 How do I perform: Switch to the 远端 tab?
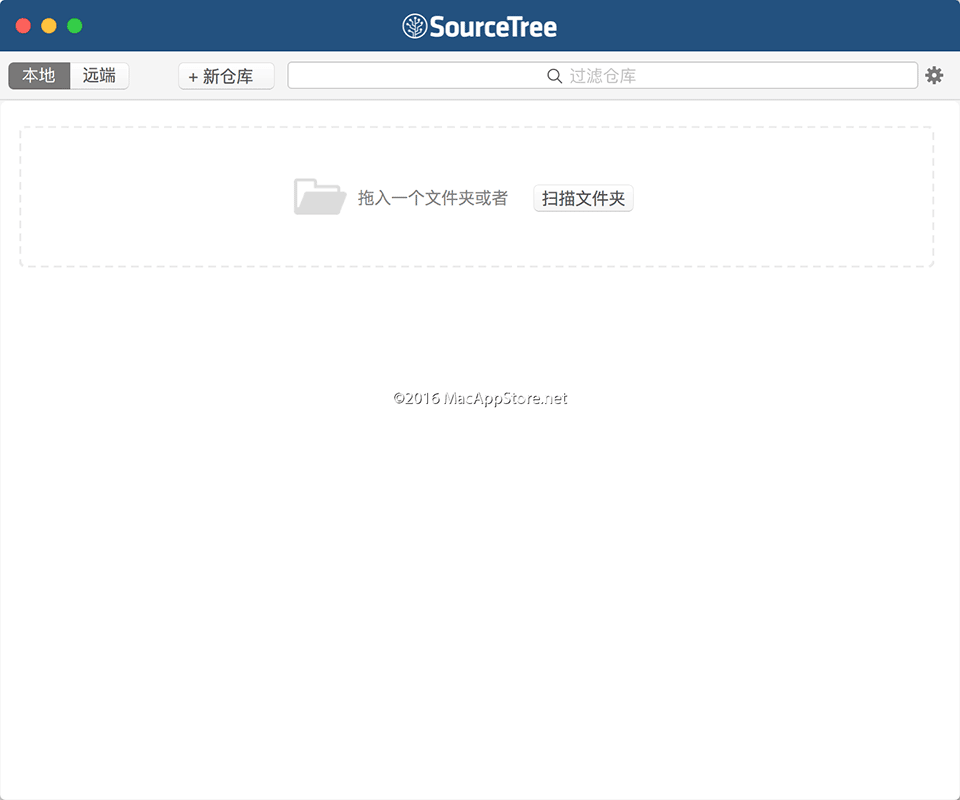click(99, 76)
